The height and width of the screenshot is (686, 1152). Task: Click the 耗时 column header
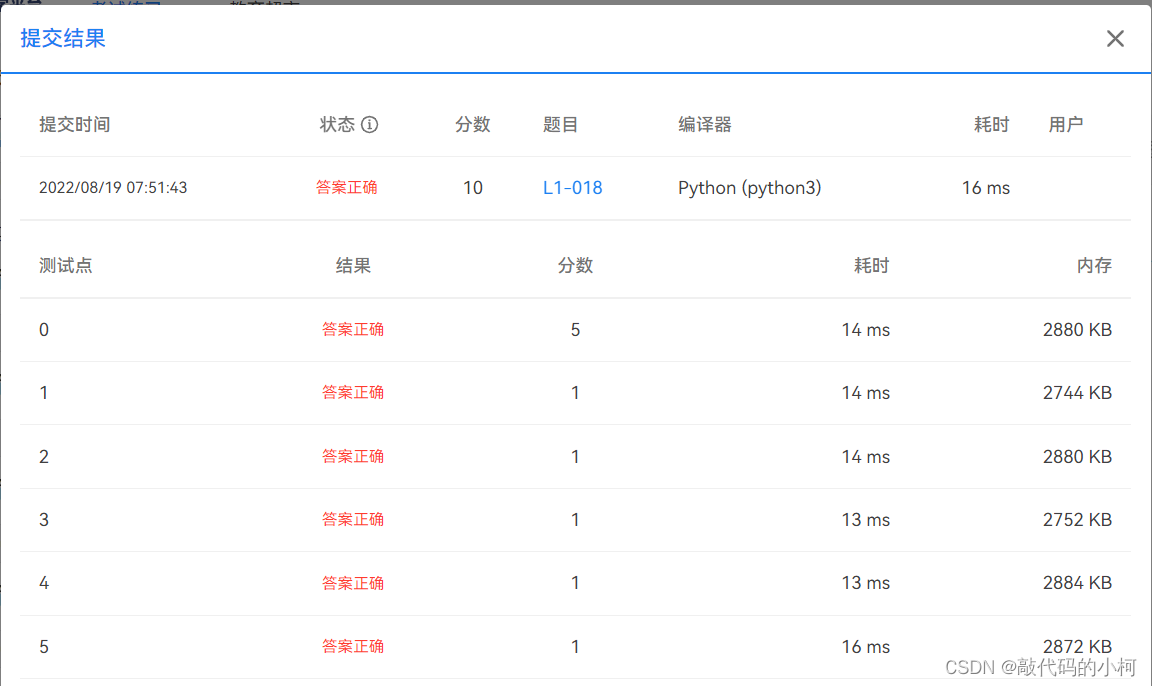(991, 124)
